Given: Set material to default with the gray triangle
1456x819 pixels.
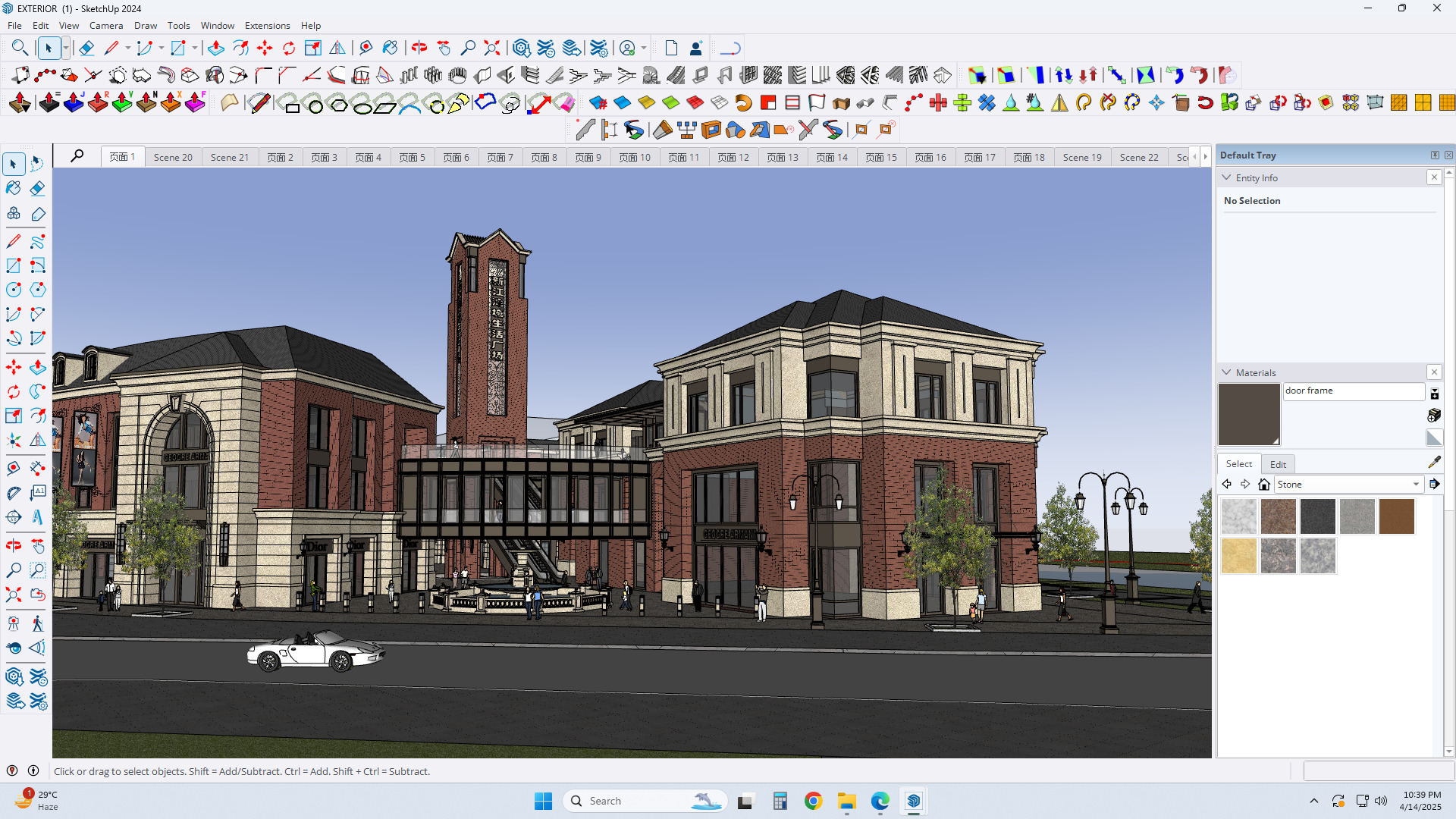Looking at the screenshot, I should click(x=1434, y=438).
